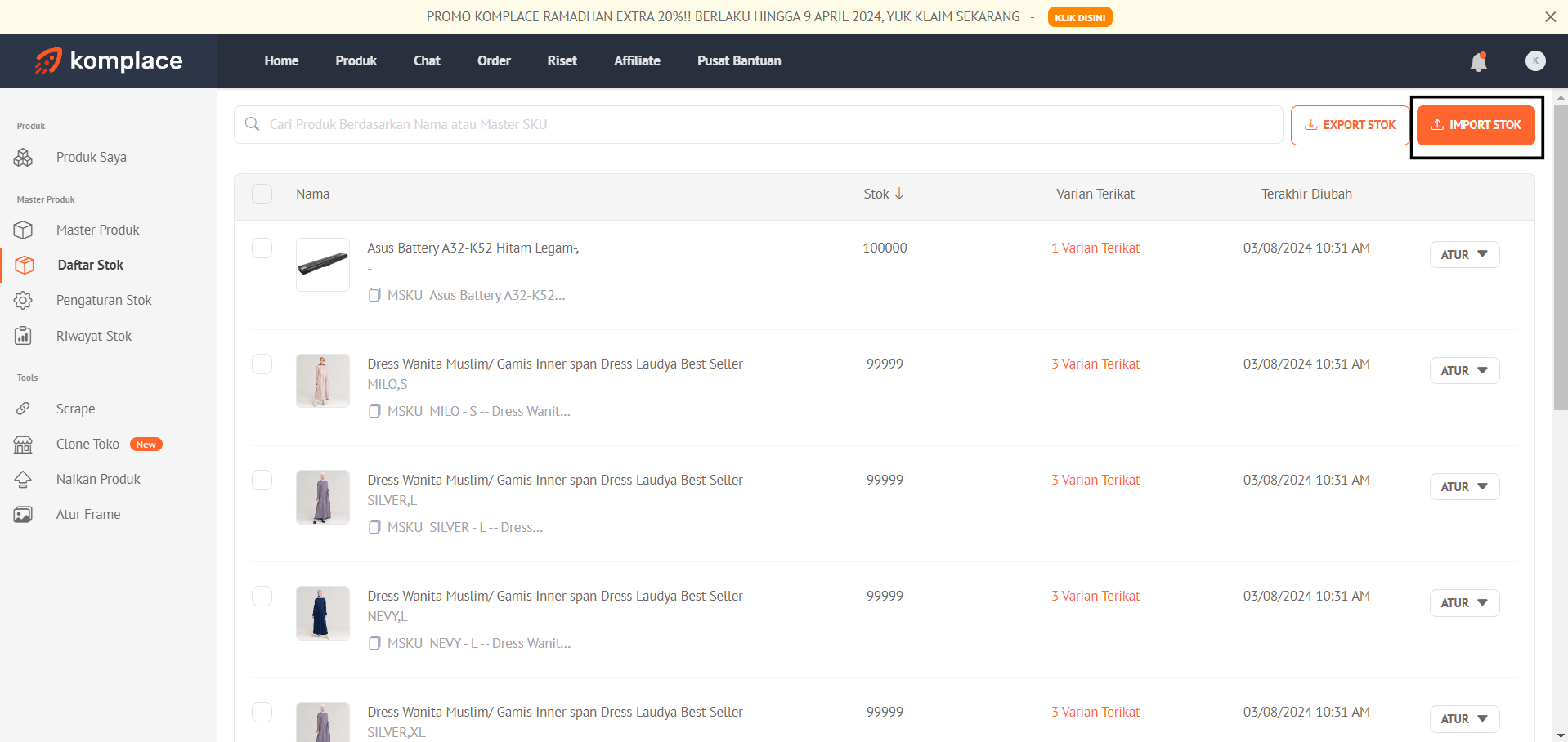Open Clone Toko tool
Screen dimensions: 1568x742
[x=87, y=444]
